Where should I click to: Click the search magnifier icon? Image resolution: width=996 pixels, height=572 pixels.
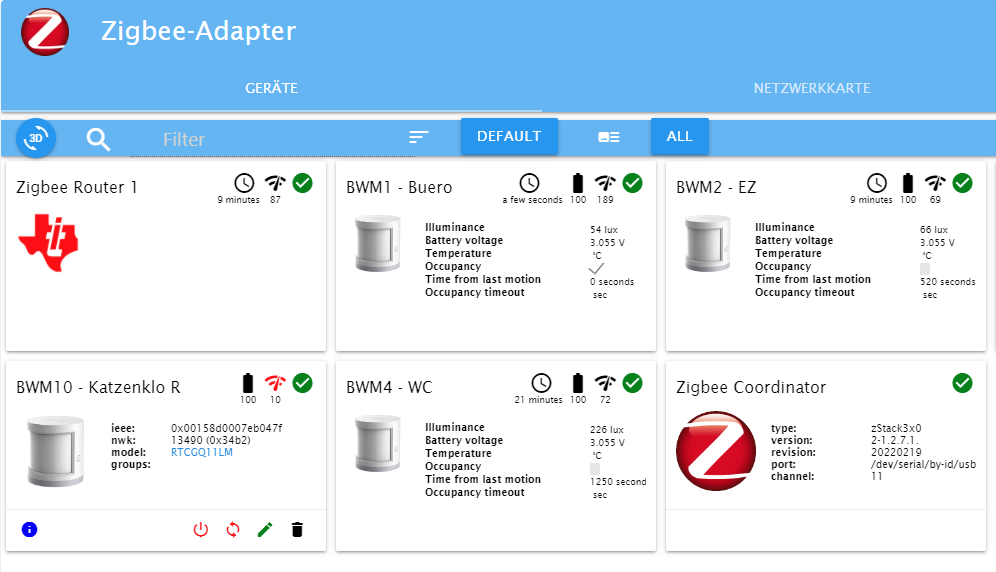click(98, 138)
